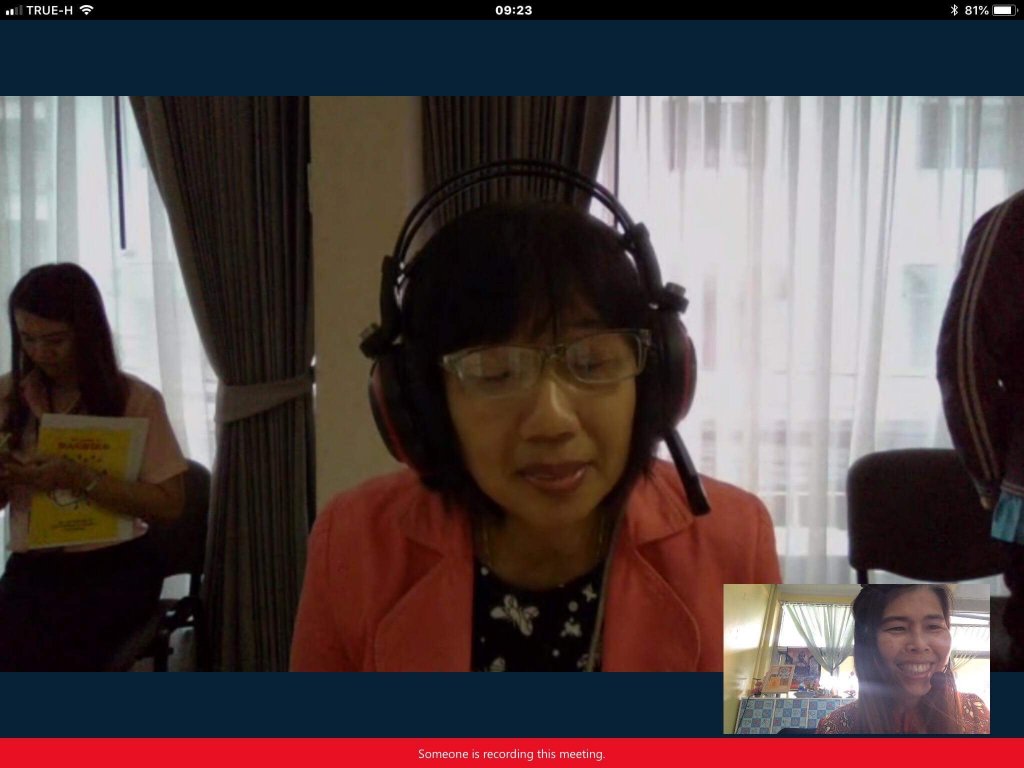Viewport: 1024px width, 768px height.
Task: Tap the TRUE-H carrier label
Action: (49, 10)
